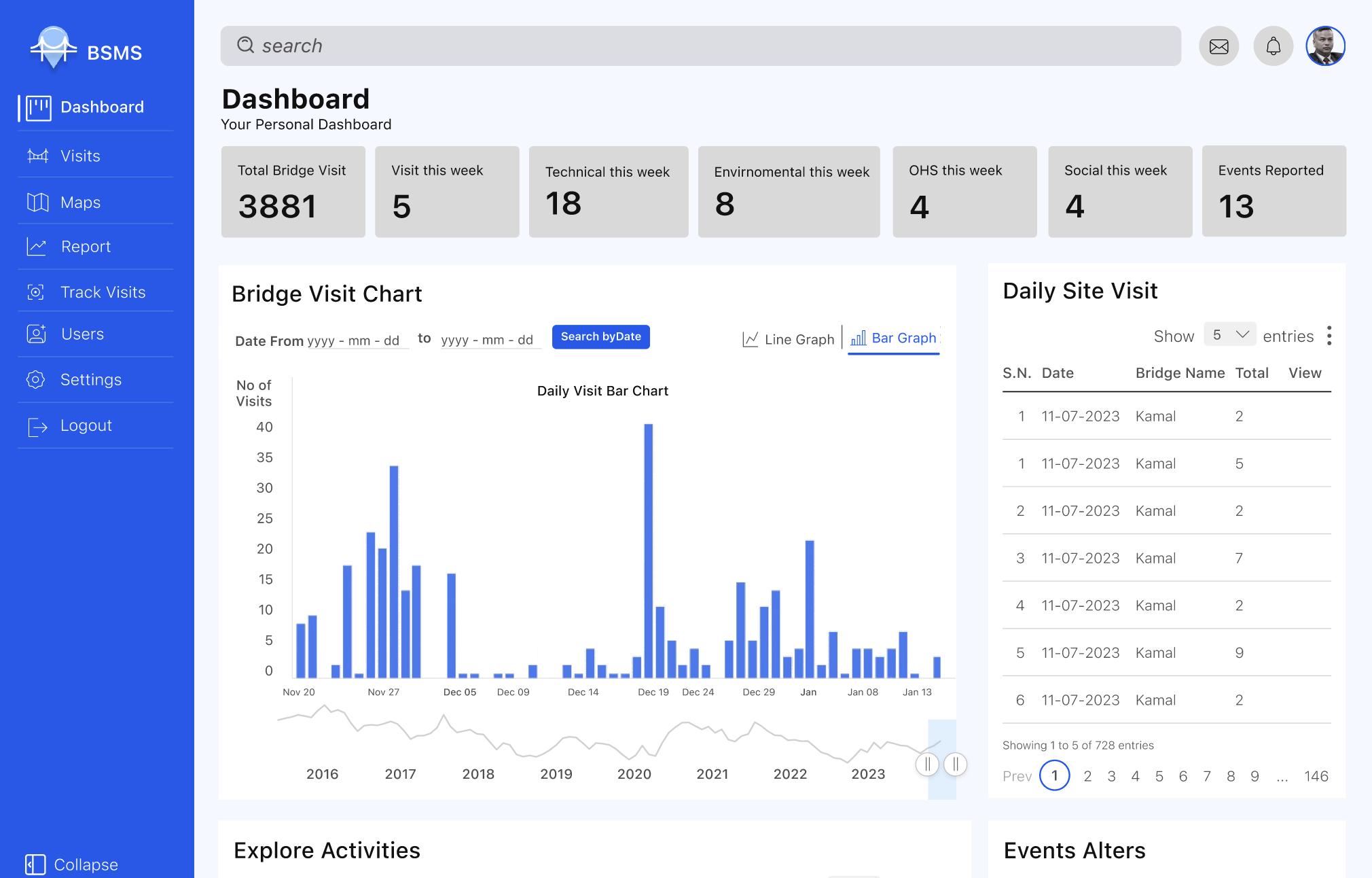This screenshot has width=1372, height=878.
Task: Click the Track Visits icon
Action: click(36, 292)
